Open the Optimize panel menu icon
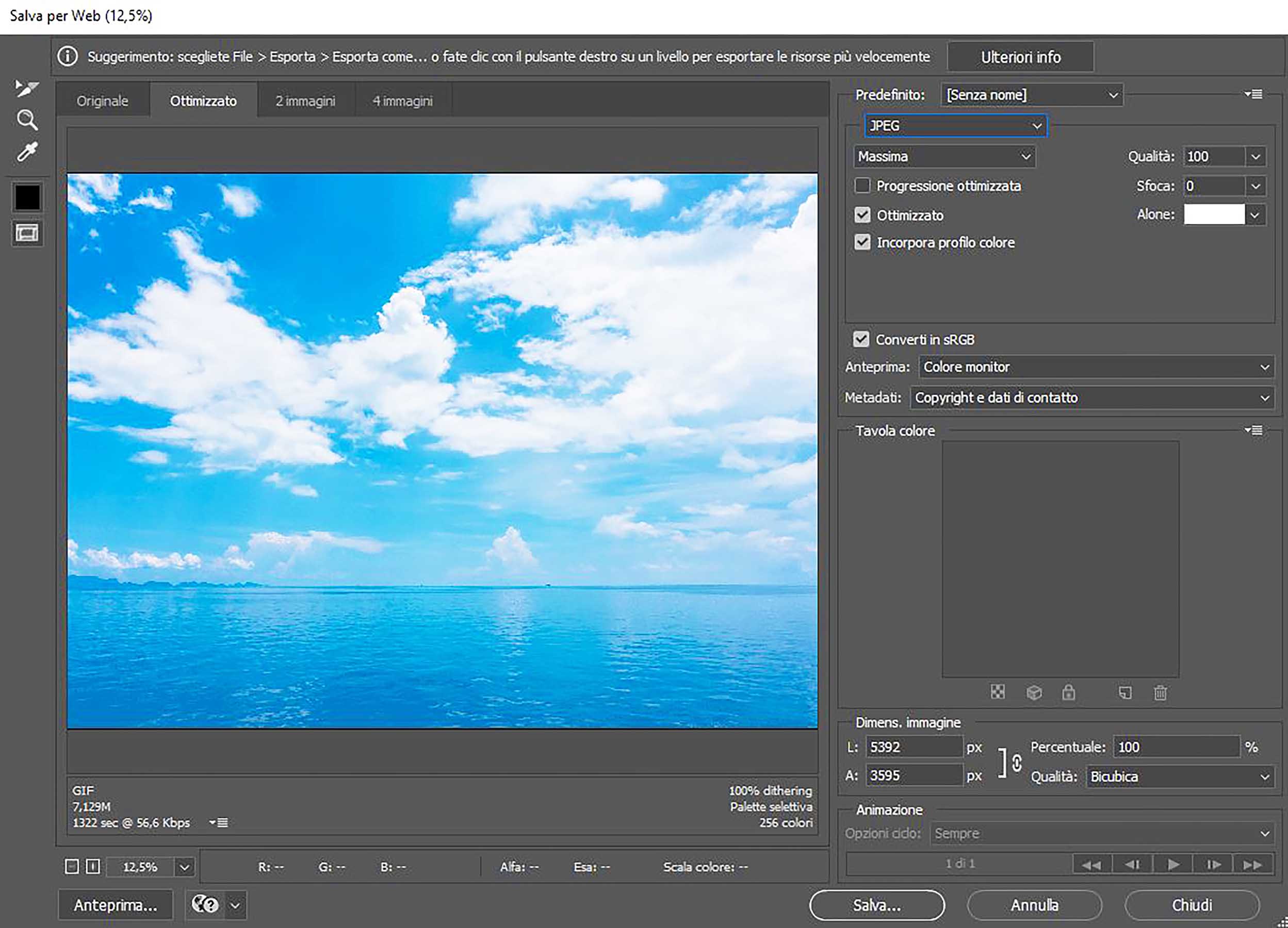The width and height of the screenshot is (1288, 928). 1253,94
